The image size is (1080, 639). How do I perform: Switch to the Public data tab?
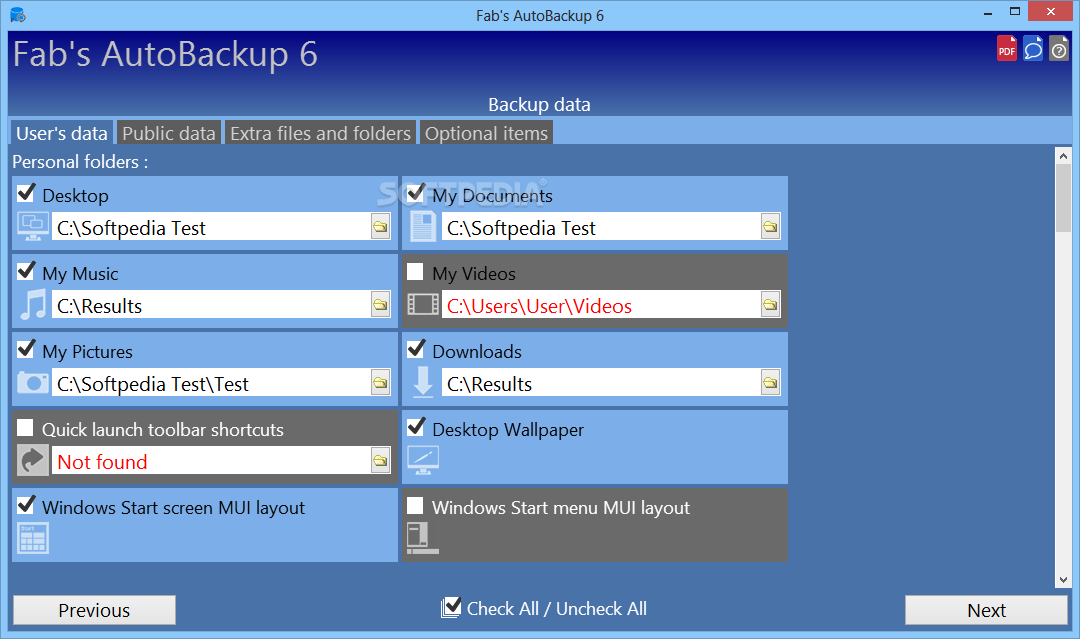click(169, 133)
